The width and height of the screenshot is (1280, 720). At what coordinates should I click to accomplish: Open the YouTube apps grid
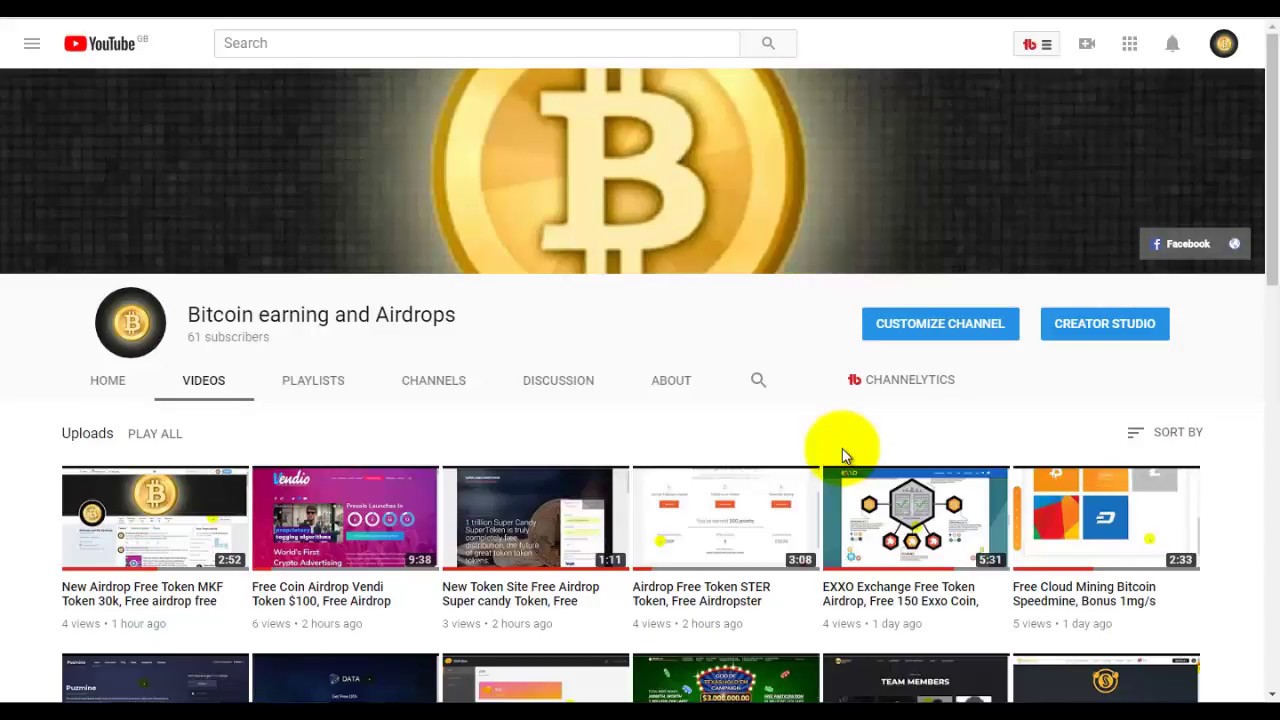coord(1130,44)
